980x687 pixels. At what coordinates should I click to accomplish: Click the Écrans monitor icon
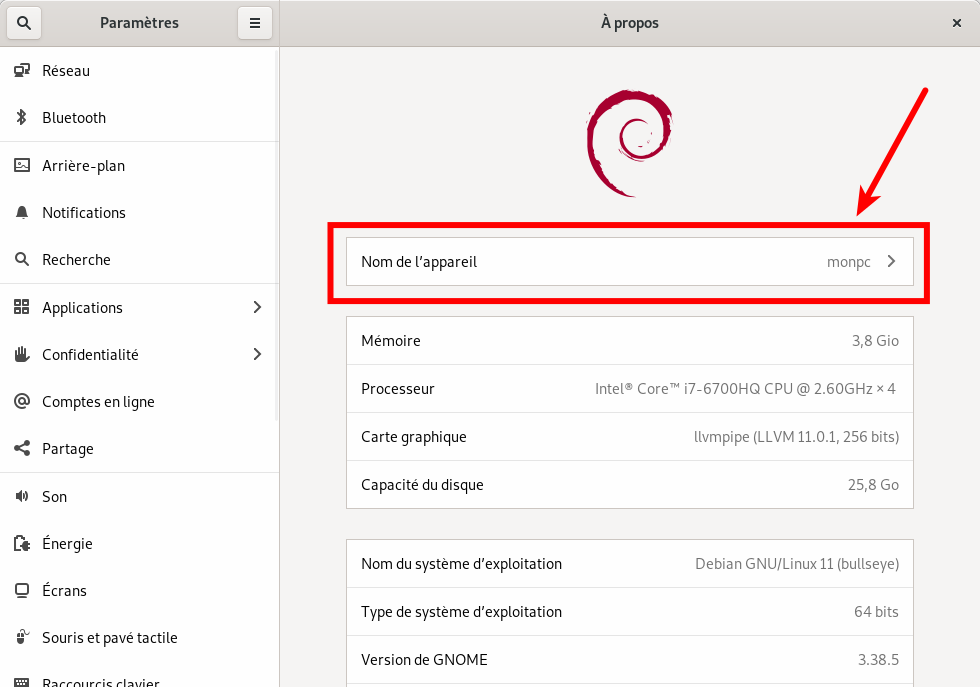coord(22,590)
